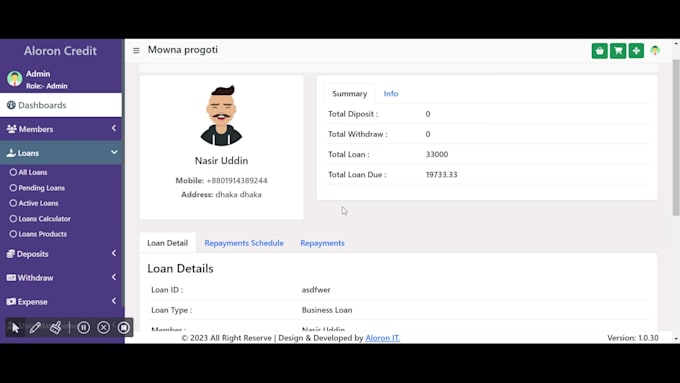Click the Expense money icon
The width and height of the screenshot is (680, 383).
[x=11, y=301]
